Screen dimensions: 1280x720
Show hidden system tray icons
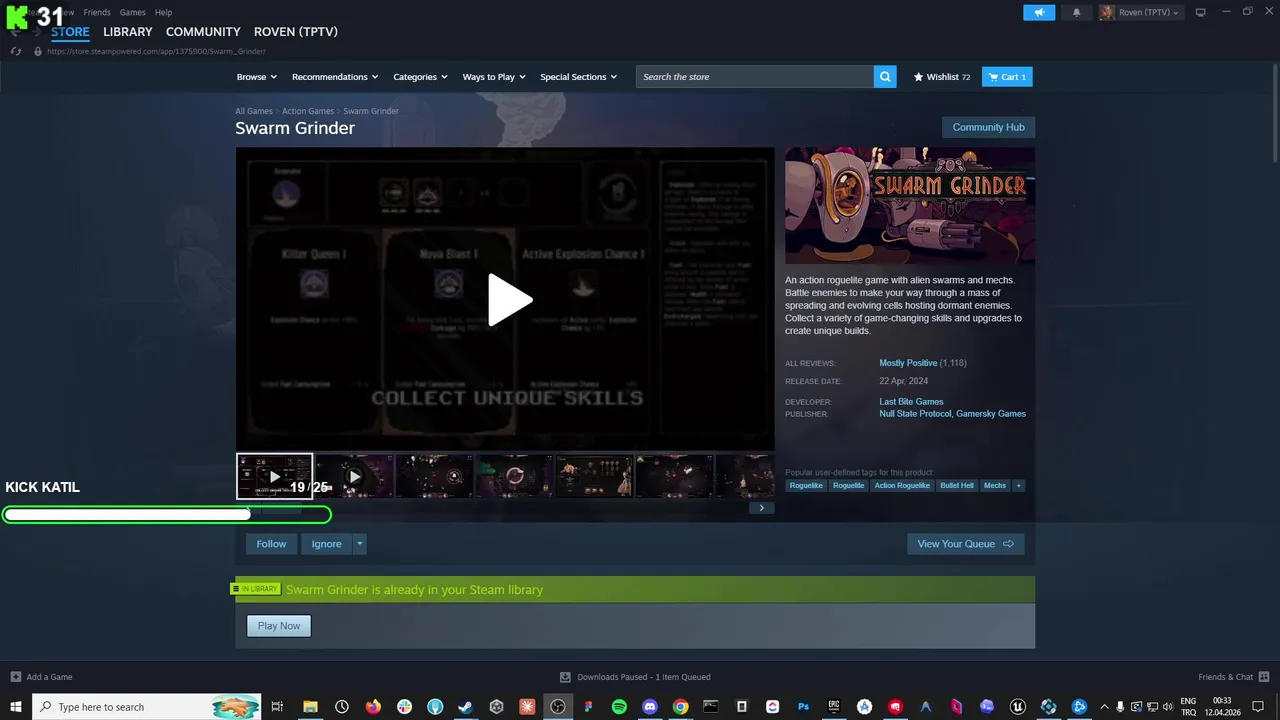pyautogui.click(x=1104, y=707)
